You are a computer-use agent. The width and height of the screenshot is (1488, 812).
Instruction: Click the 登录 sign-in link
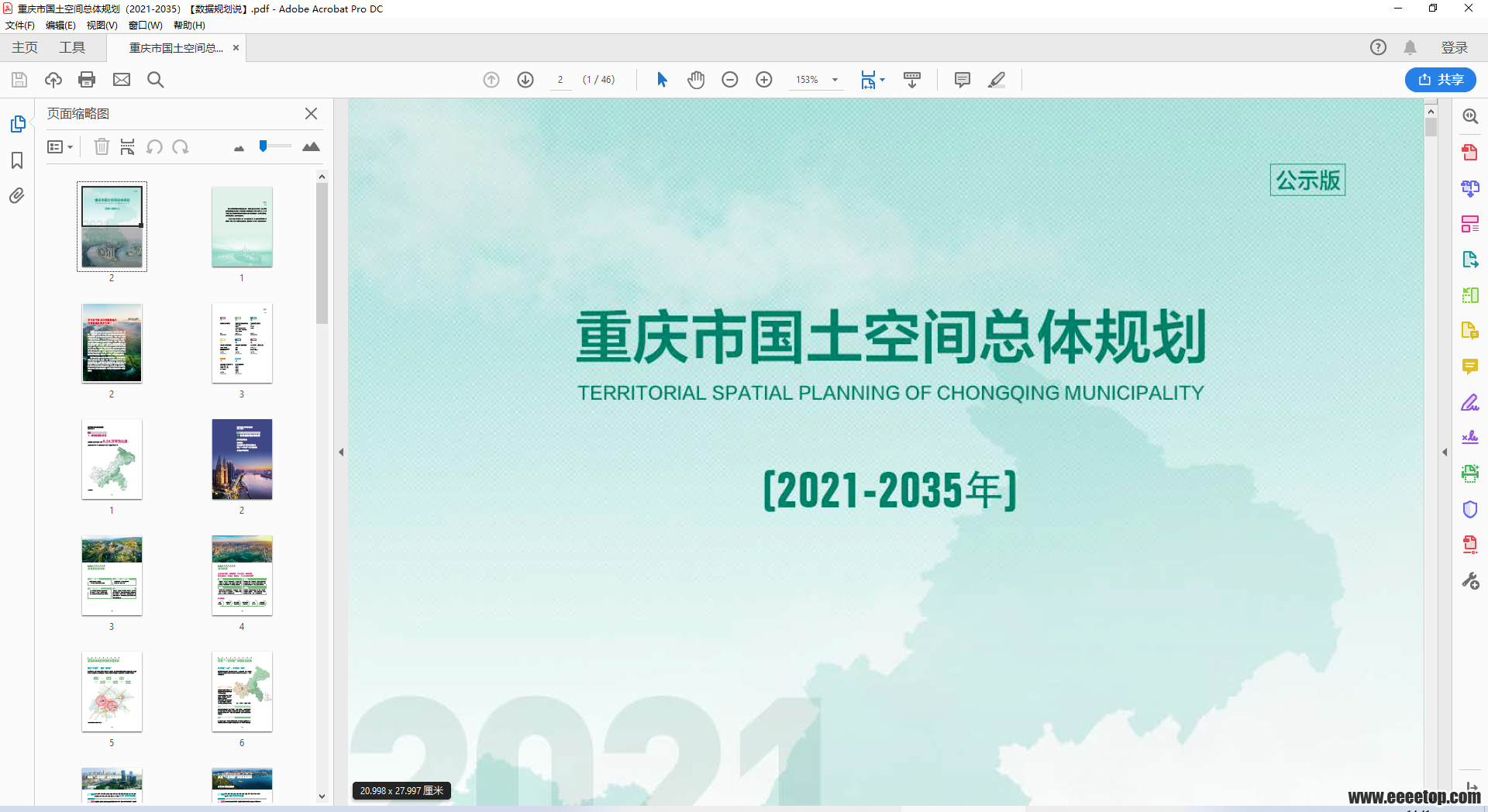[x=1455, y=47]
